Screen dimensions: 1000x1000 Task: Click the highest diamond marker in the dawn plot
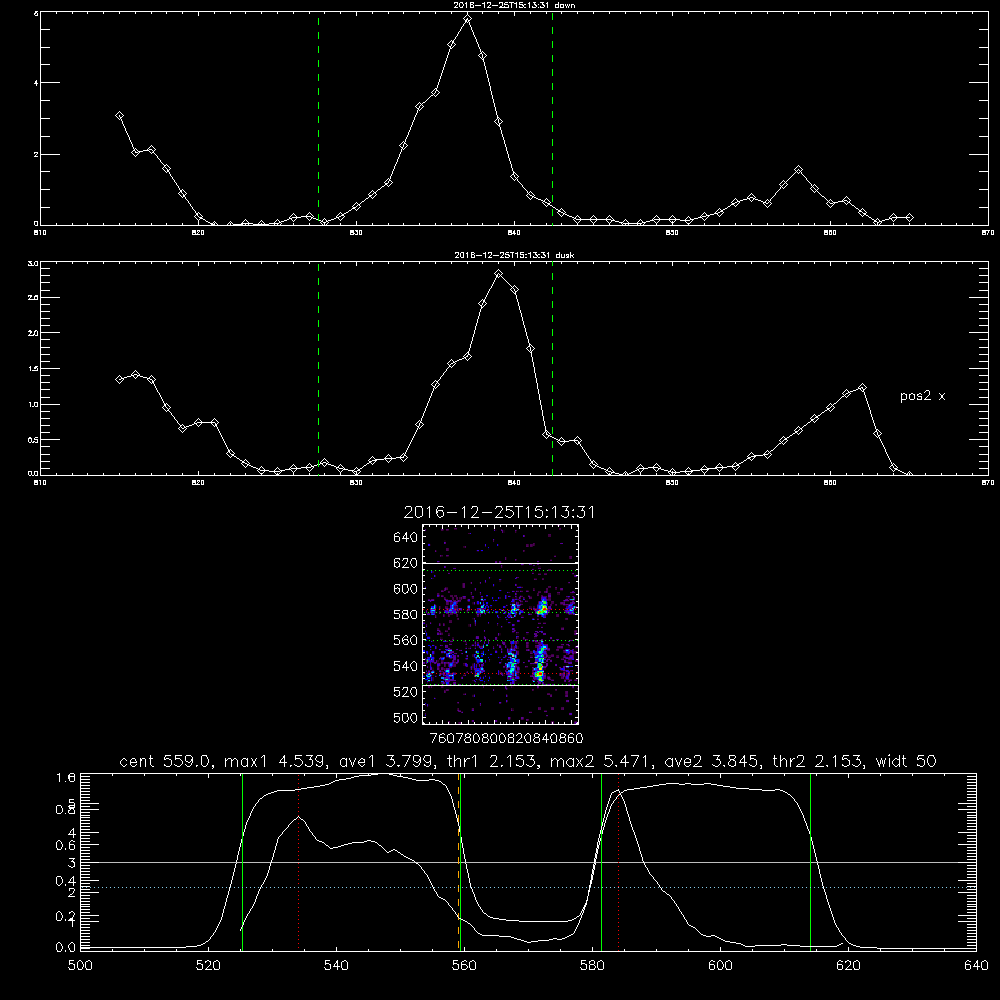click(x=467, y=19)
